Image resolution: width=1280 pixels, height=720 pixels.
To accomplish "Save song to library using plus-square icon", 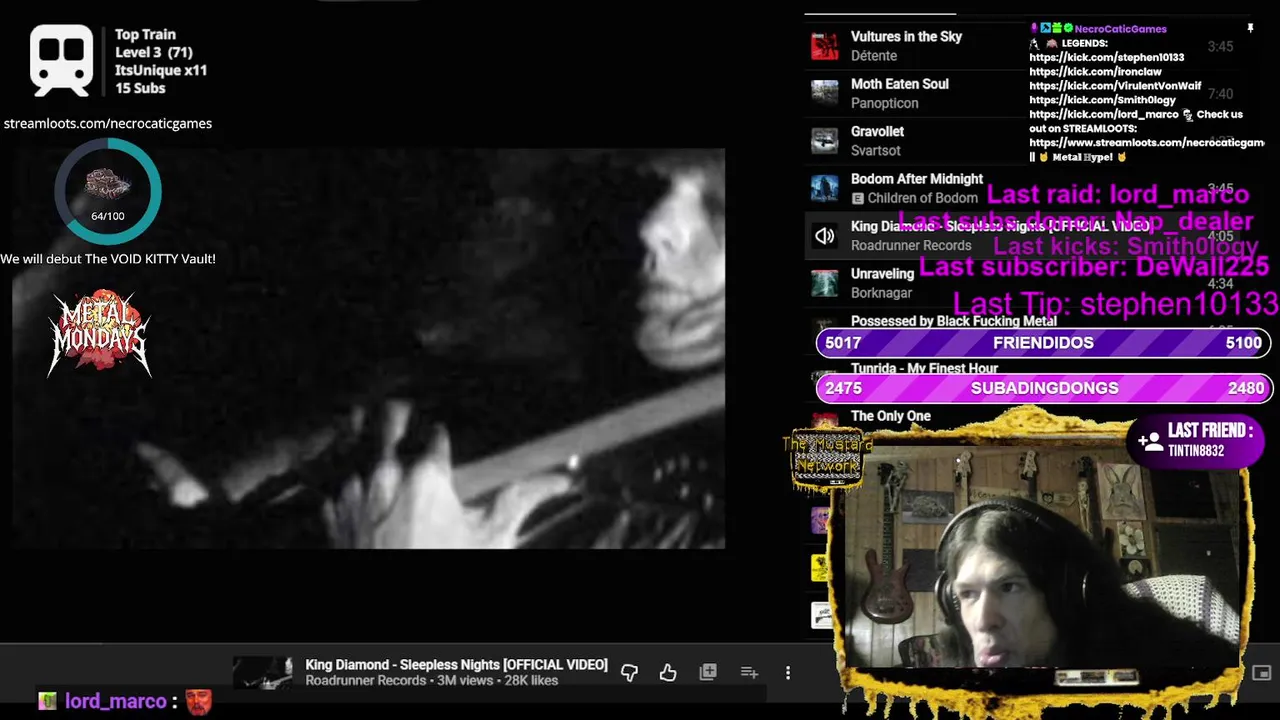I will click(708, 672).
